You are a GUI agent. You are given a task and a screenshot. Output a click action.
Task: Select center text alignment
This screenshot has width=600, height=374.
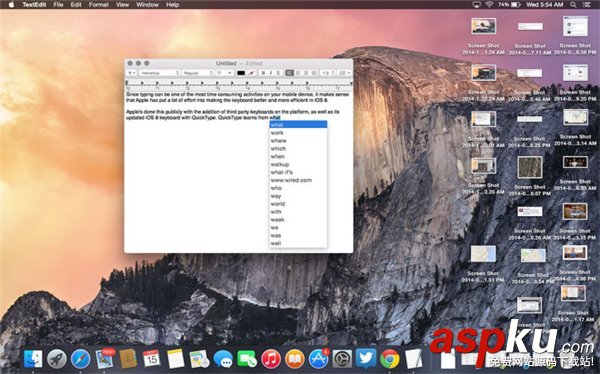[298, 73]
